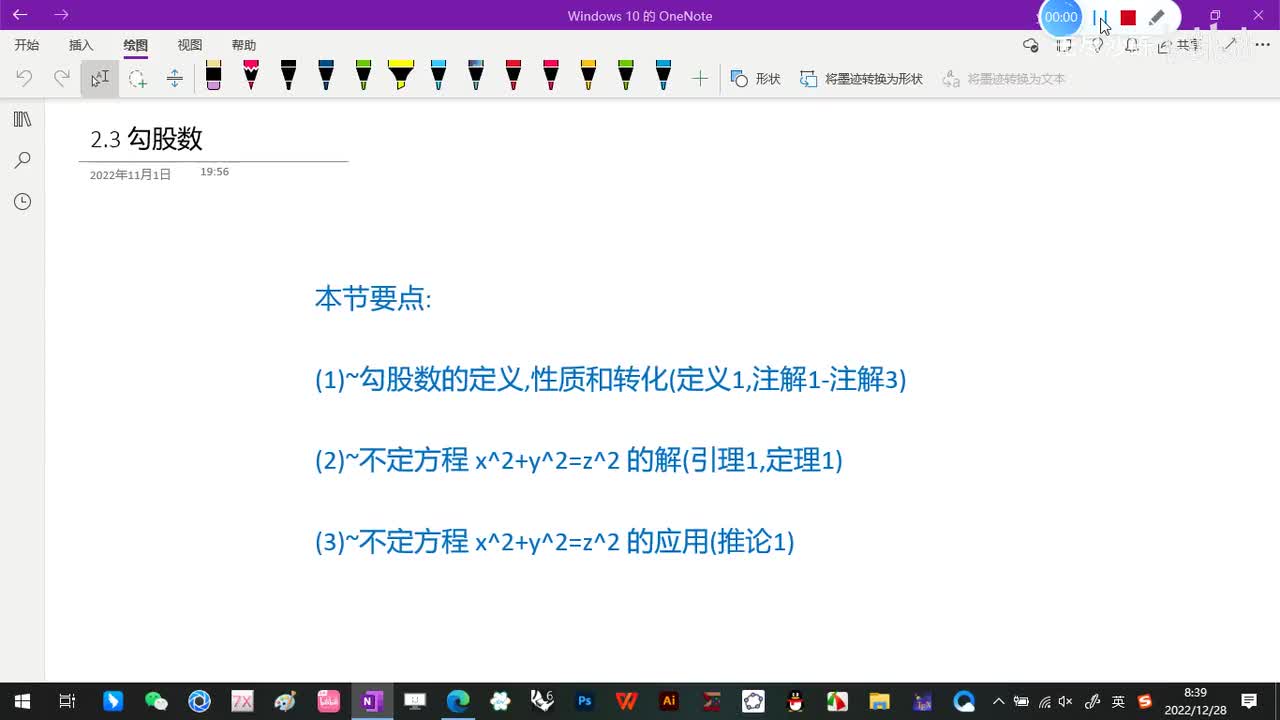Open the Windows Start menu

point(22,701)
